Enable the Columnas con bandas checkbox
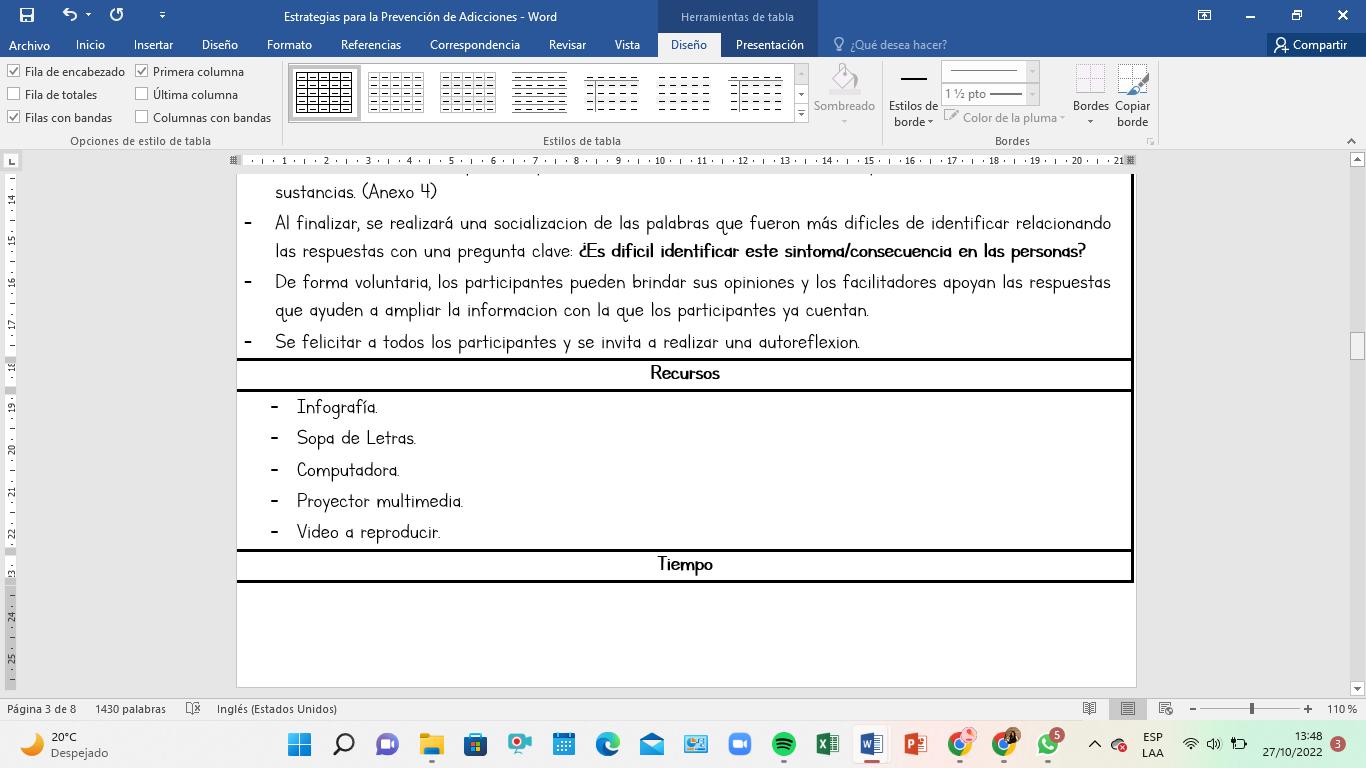Viewport: 1366px width, 768px height. tap(142, 117)
